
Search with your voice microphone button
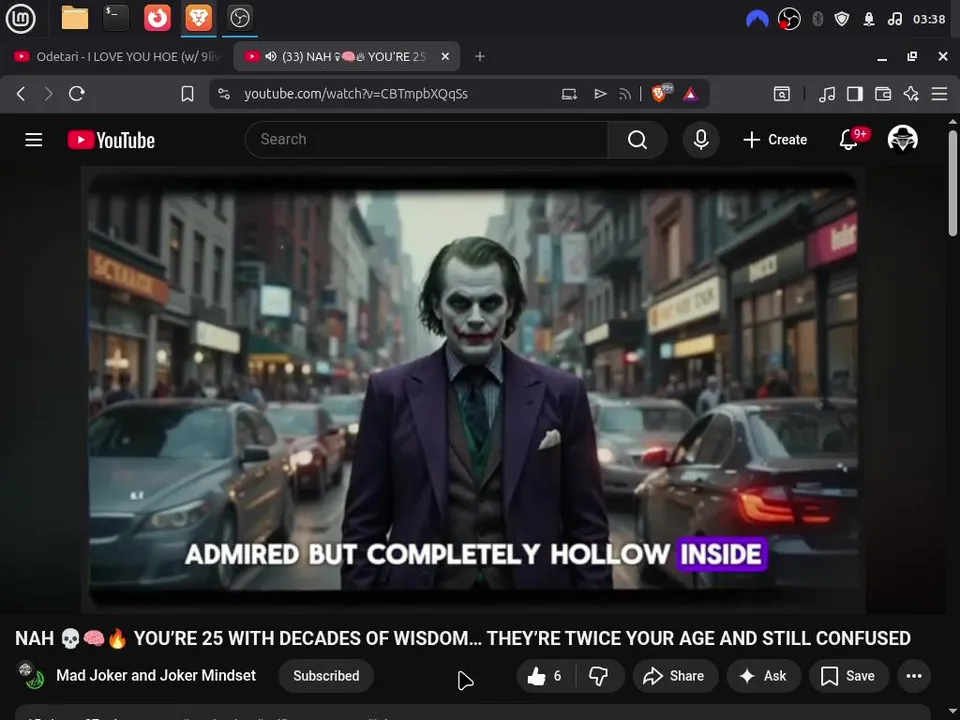[701, 140]
